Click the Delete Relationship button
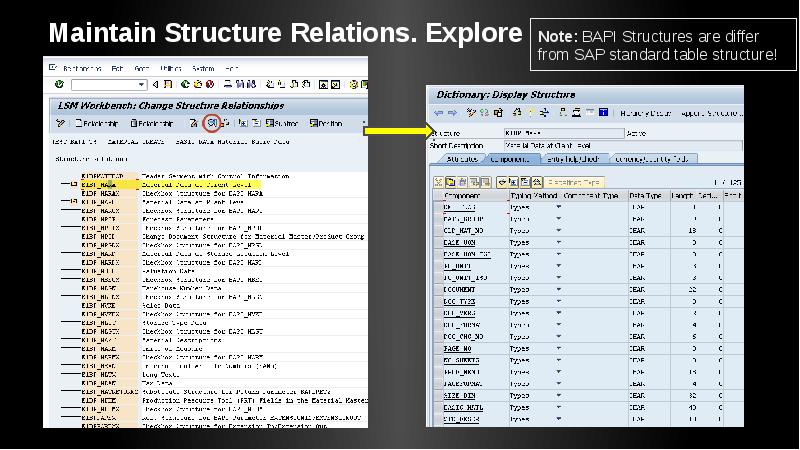 [152, 123]
